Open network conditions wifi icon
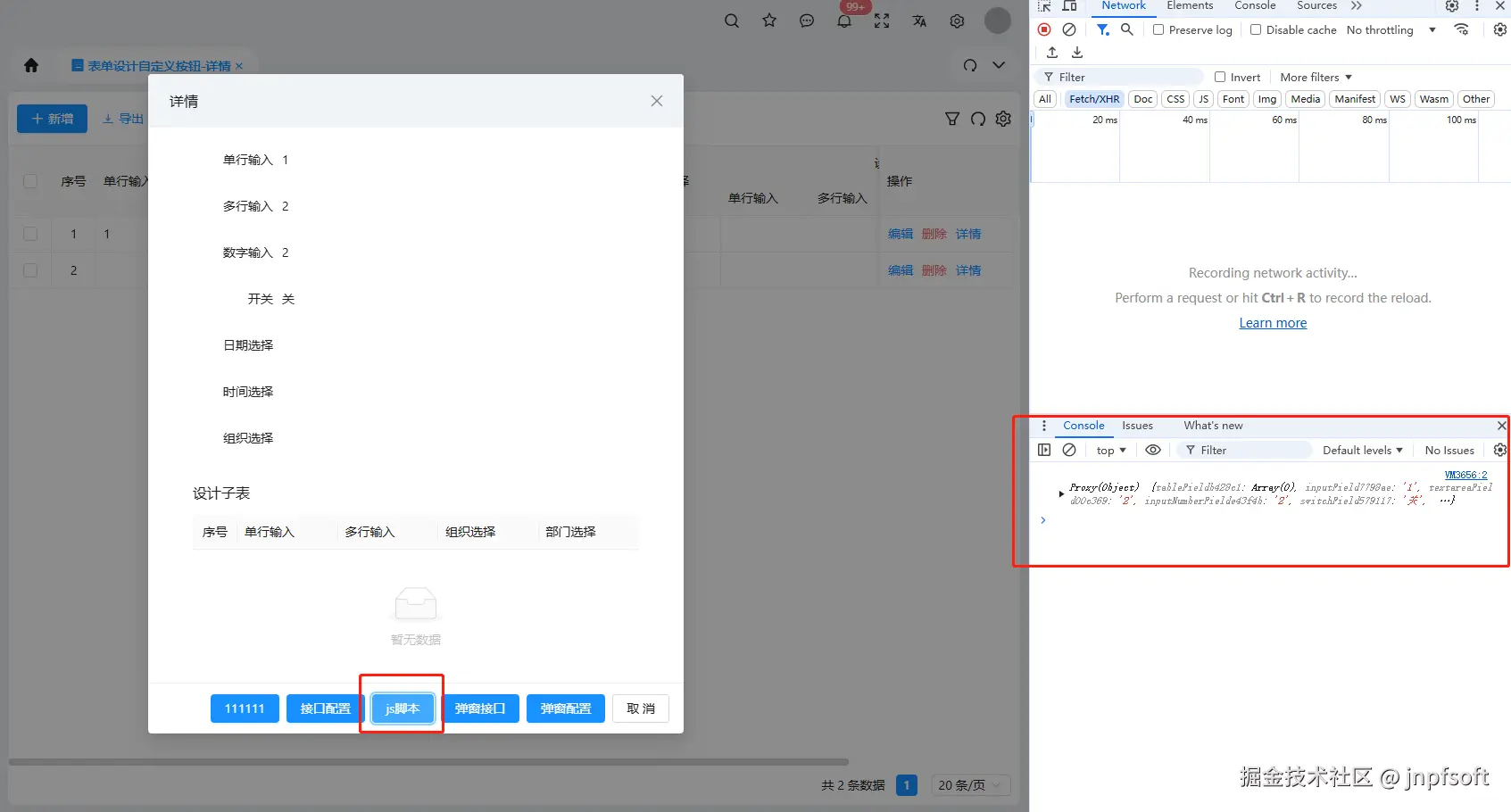Viewport: 1511px width, 812px height. tap(1461, 29)
